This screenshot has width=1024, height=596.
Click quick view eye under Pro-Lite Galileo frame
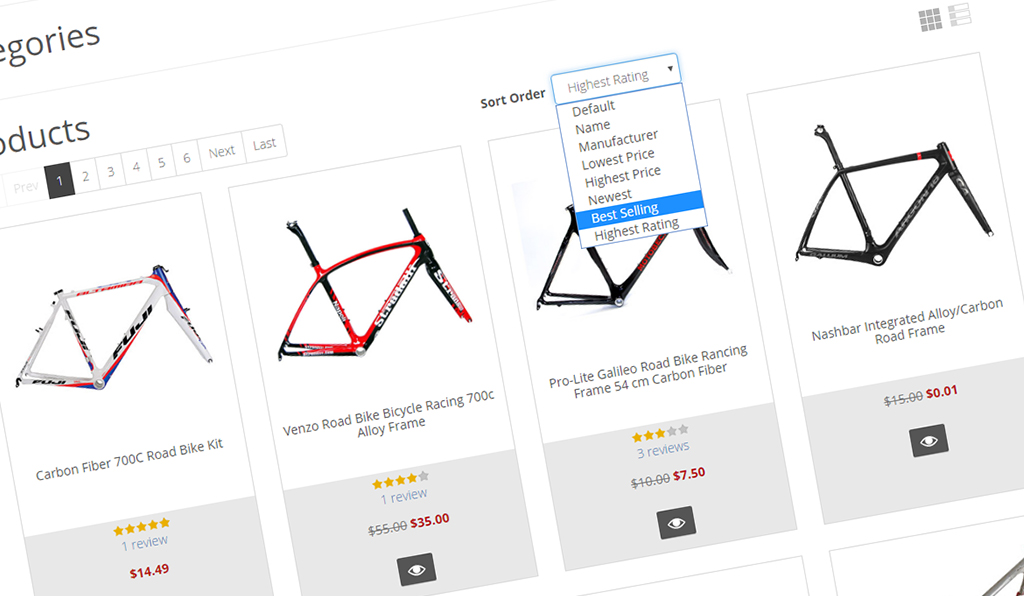(676, 523)
